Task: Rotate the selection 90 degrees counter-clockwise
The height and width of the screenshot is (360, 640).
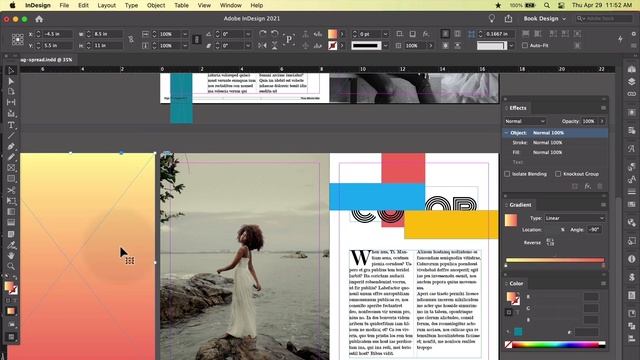Action: [x=275, y=34]
